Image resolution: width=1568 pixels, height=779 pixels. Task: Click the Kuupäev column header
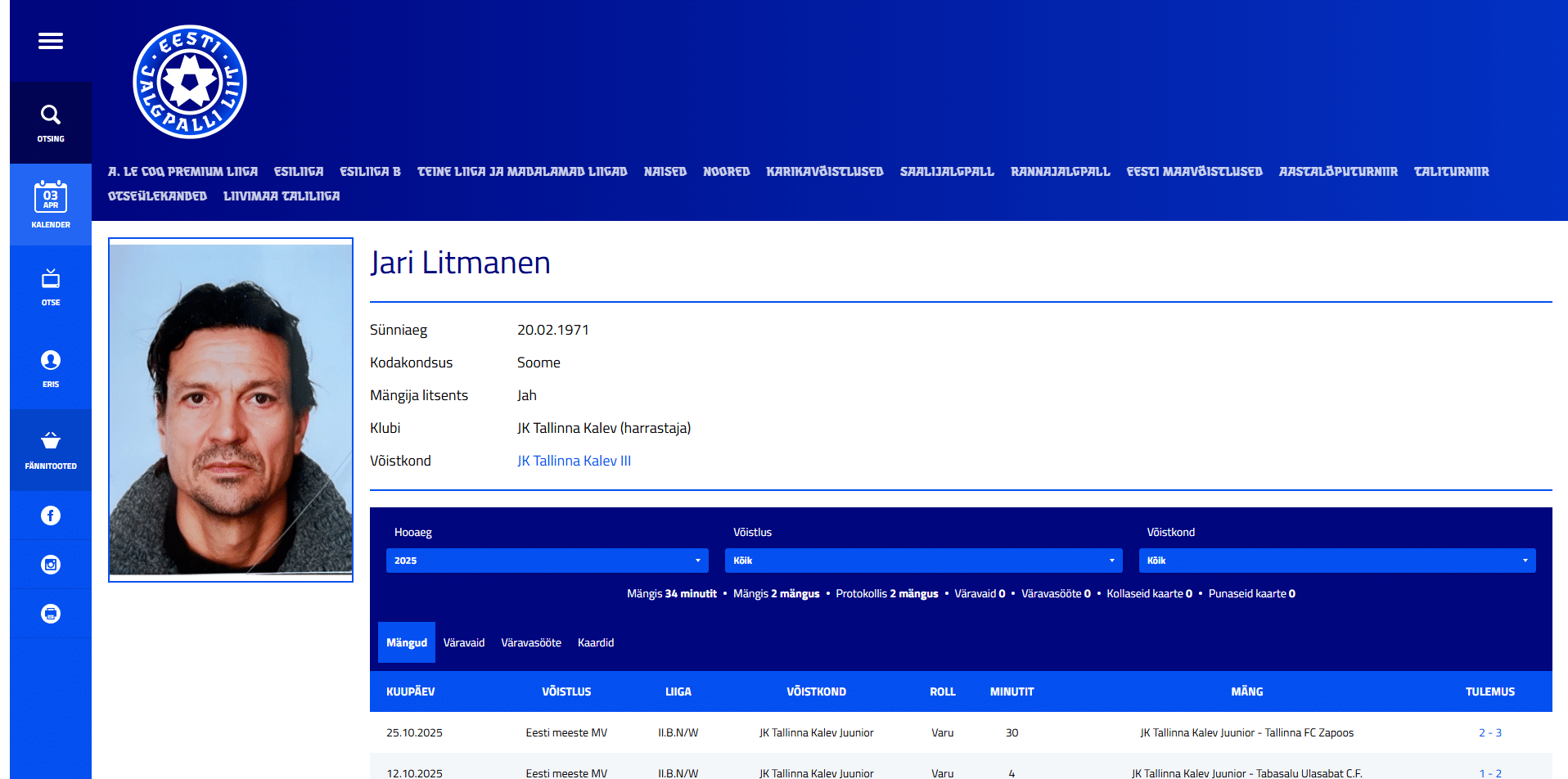coord(411,691)
